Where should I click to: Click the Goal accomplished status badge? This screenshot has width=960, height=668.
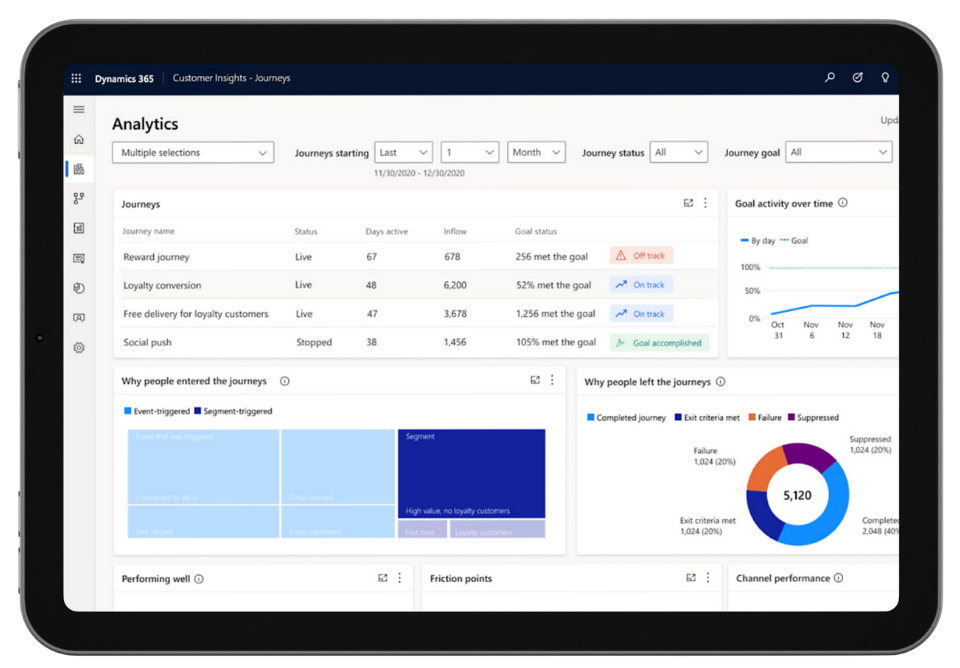659,343
